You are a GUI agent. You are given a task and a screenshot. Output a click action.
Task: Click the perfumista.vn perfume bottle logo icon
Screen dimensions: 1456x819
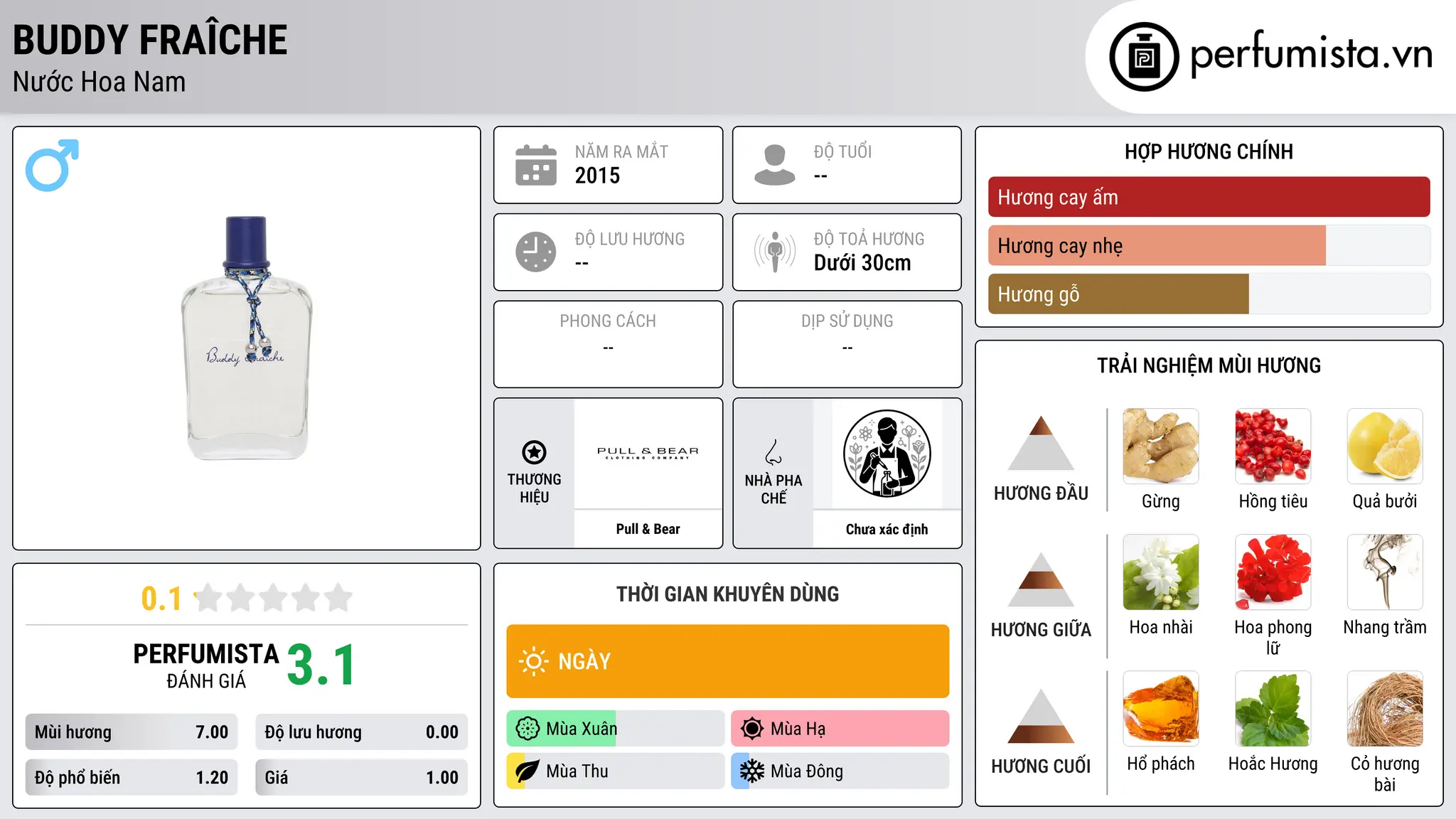[1144, 57]
